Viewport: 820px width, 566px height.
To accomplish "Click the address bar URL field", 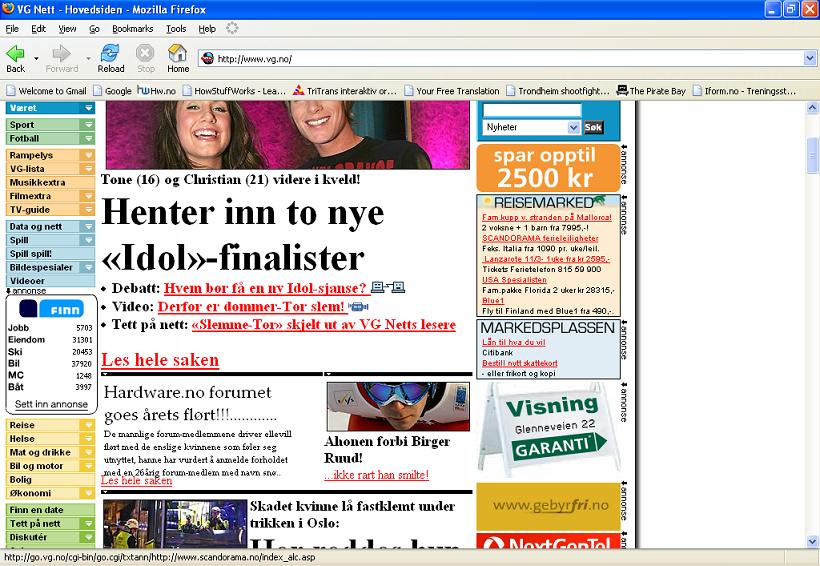I will (x=500, y=59).
